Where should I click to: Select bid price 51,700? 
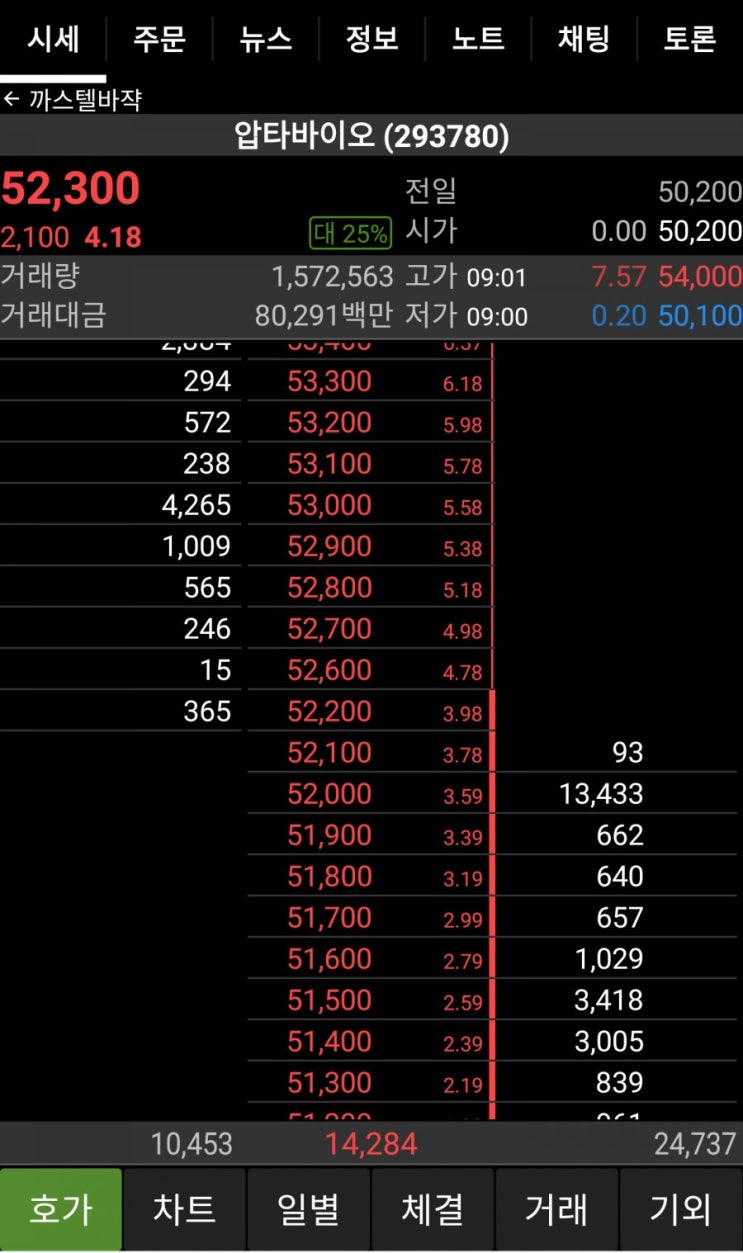[329, 918]
